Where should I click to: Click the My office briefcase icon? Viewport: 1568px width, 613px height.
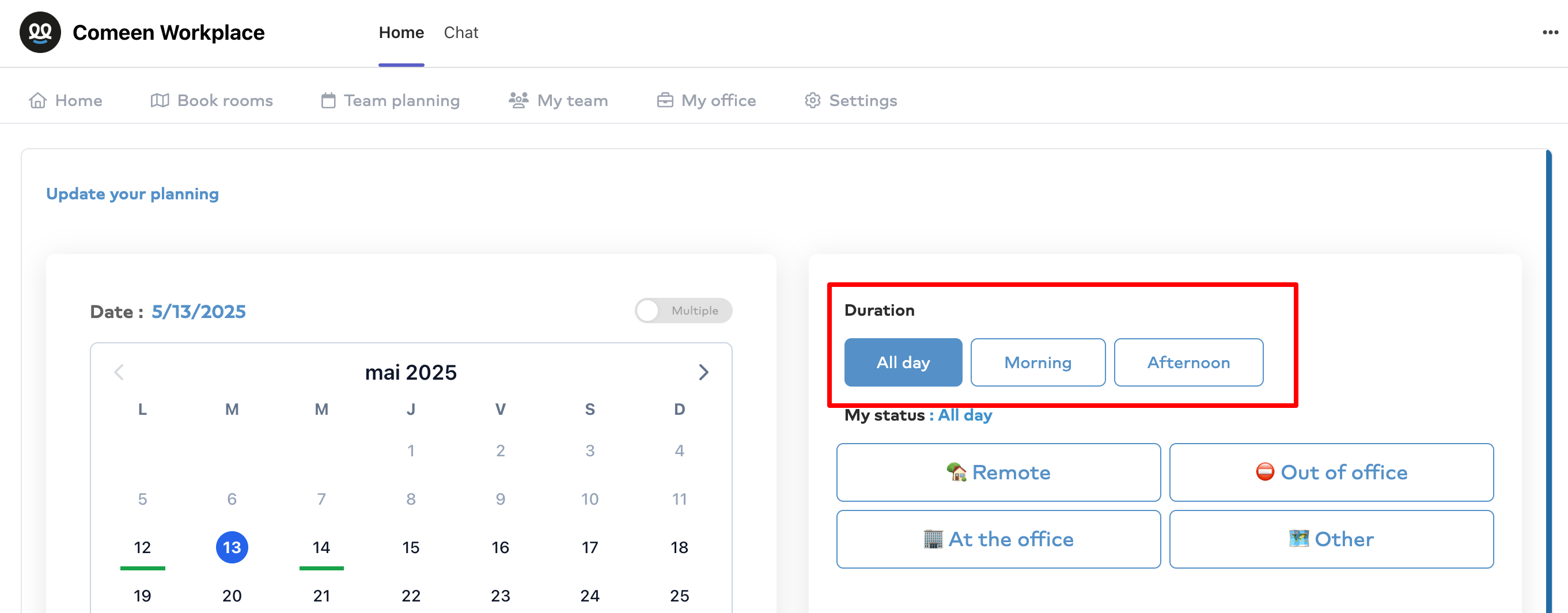tap(665, 100)
